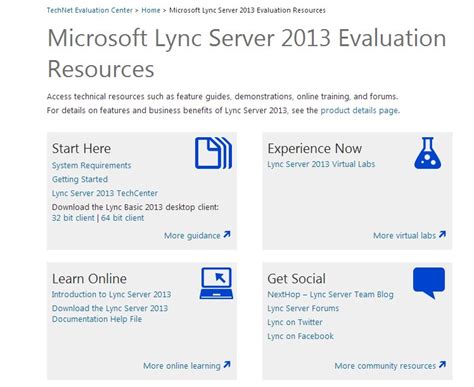Click the arrow icon beside More online learning
474x387 pixels.
coord(227,364)
